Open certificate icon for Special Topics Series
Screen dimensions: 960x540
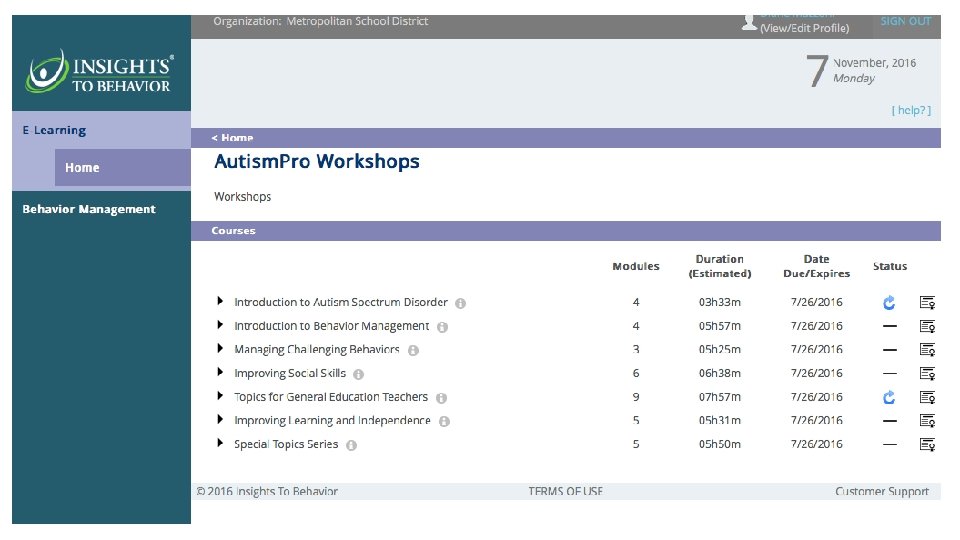pyautogui.click(x=928, y=444)
